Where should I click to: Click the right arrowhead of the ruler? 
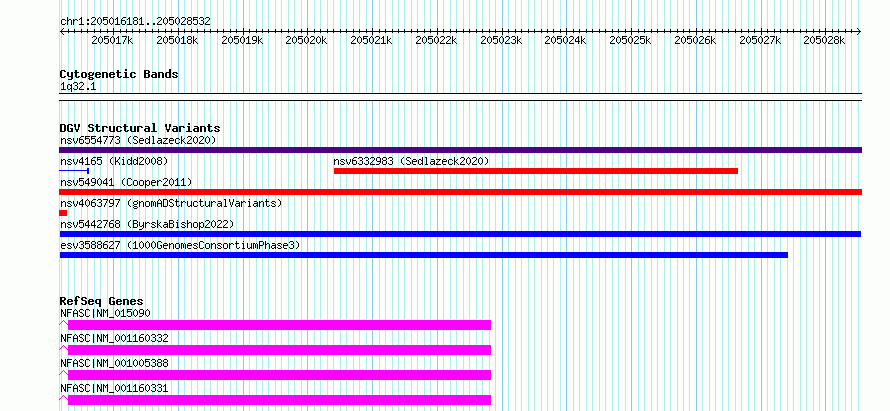tap(859, 32)
